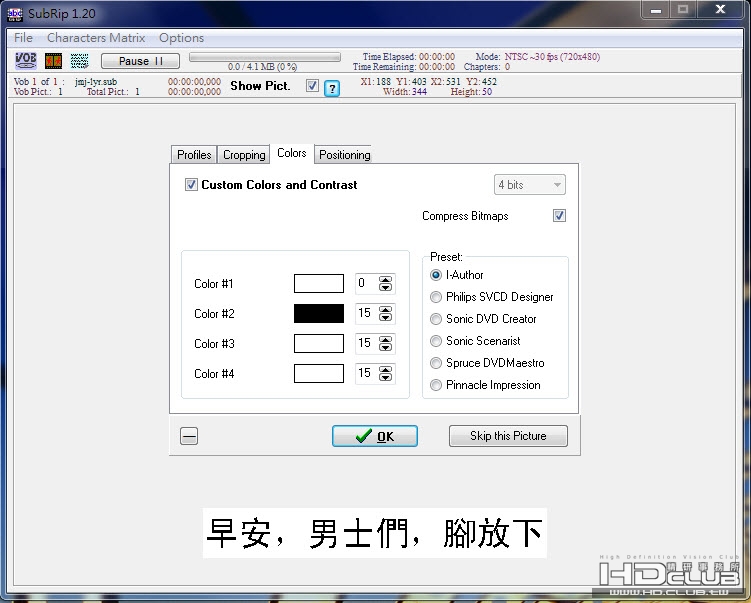The width and height of the screenshot is (751, 603).
Task: Click the Color #1 contrast stepper arrows
Action: pyautogui.click(x=385, y=284)
